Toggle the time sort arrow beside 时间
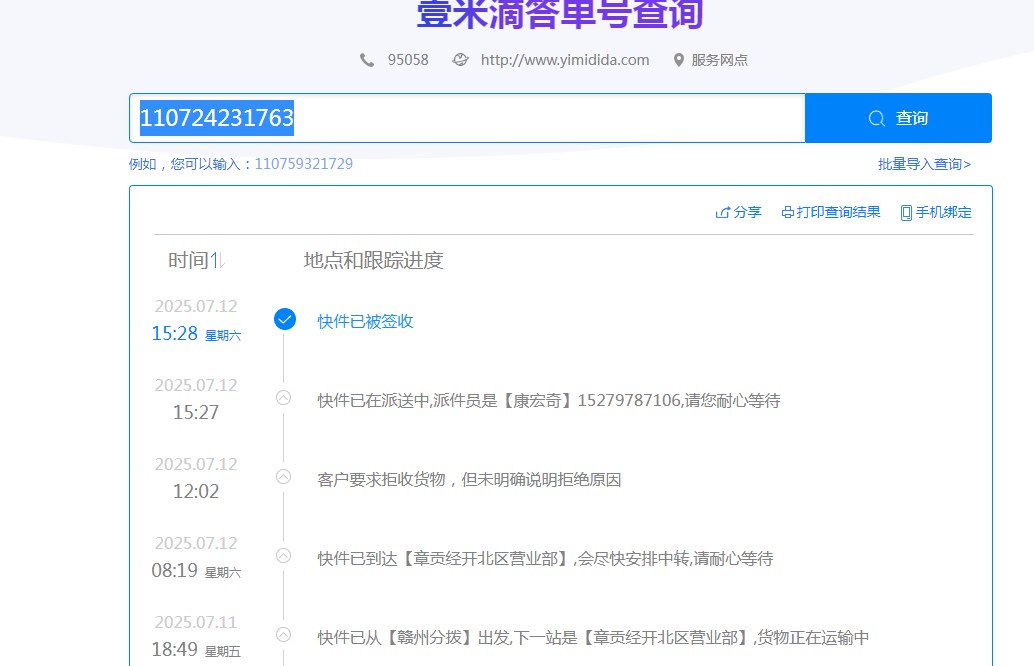 click(218, 260)
